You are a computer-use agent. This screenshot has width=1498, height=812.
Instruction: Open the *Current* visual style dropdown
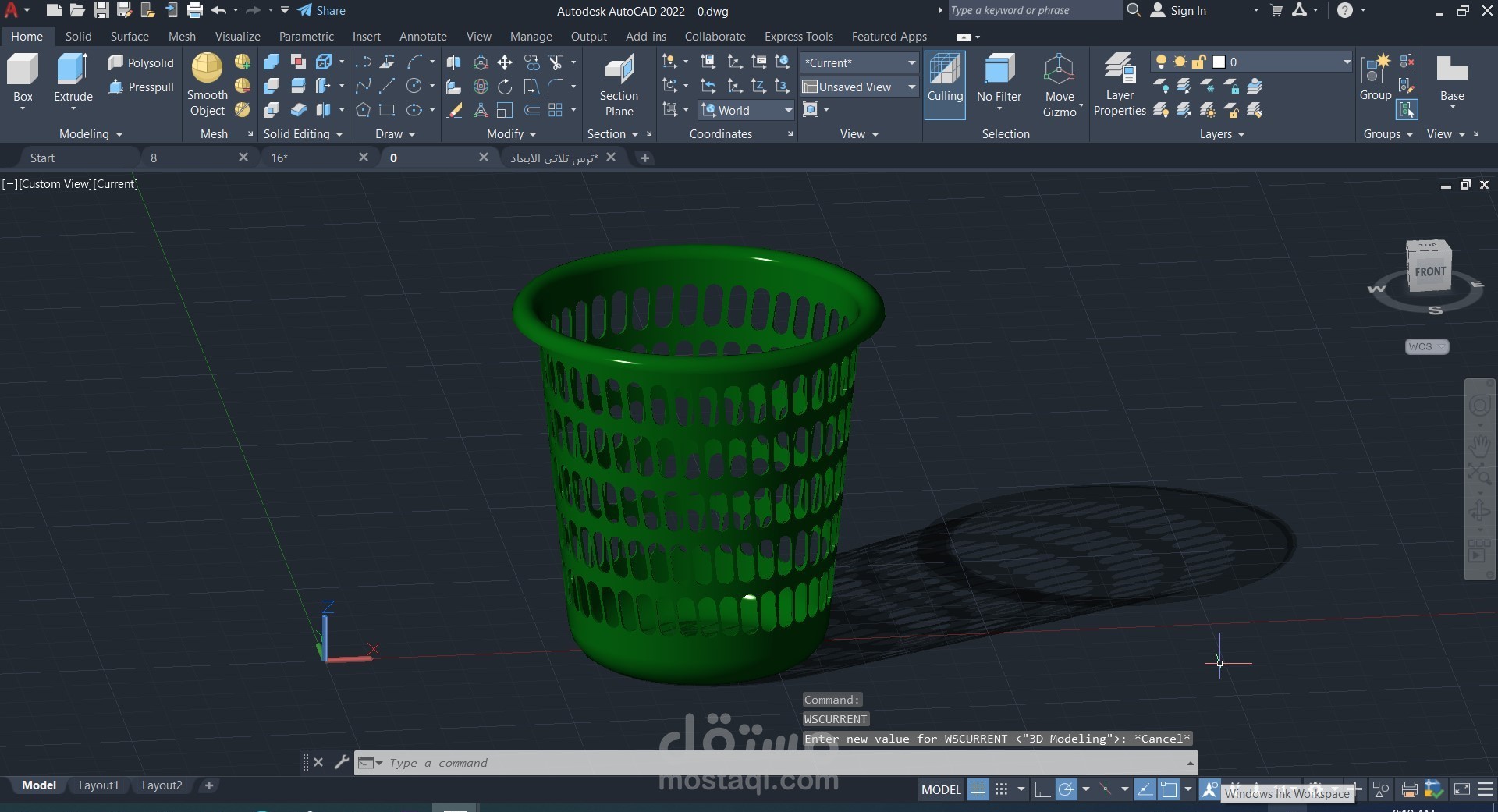tap(860, 62)
